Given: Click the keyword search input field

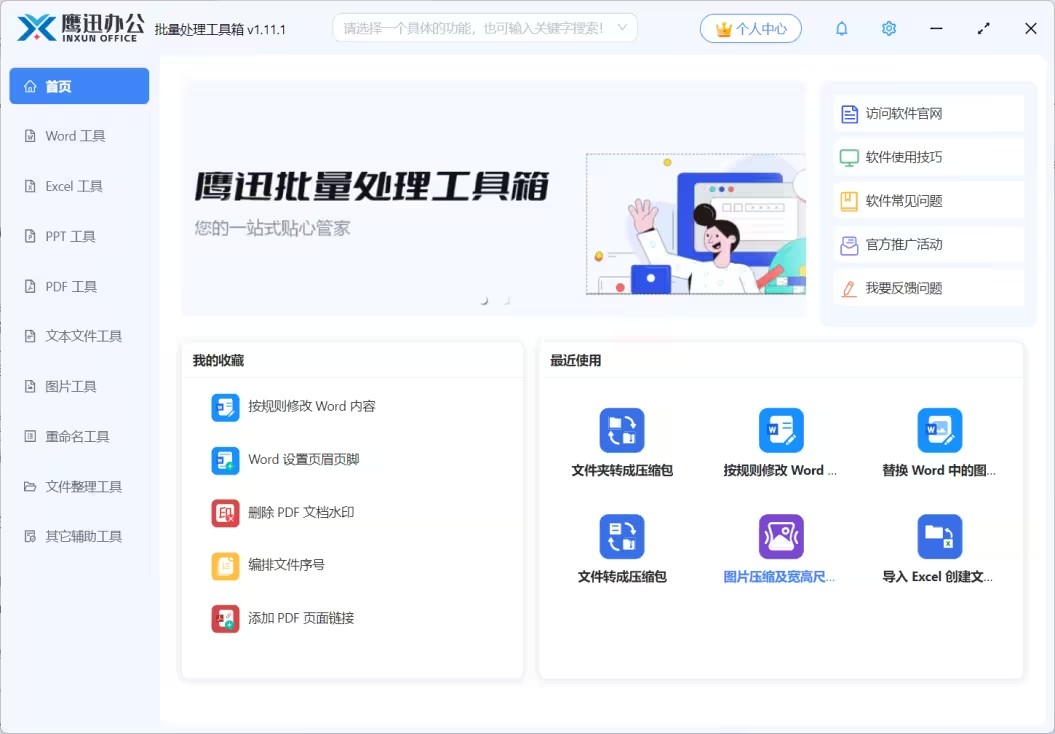Looking at the screenshot, I should 470,28.
